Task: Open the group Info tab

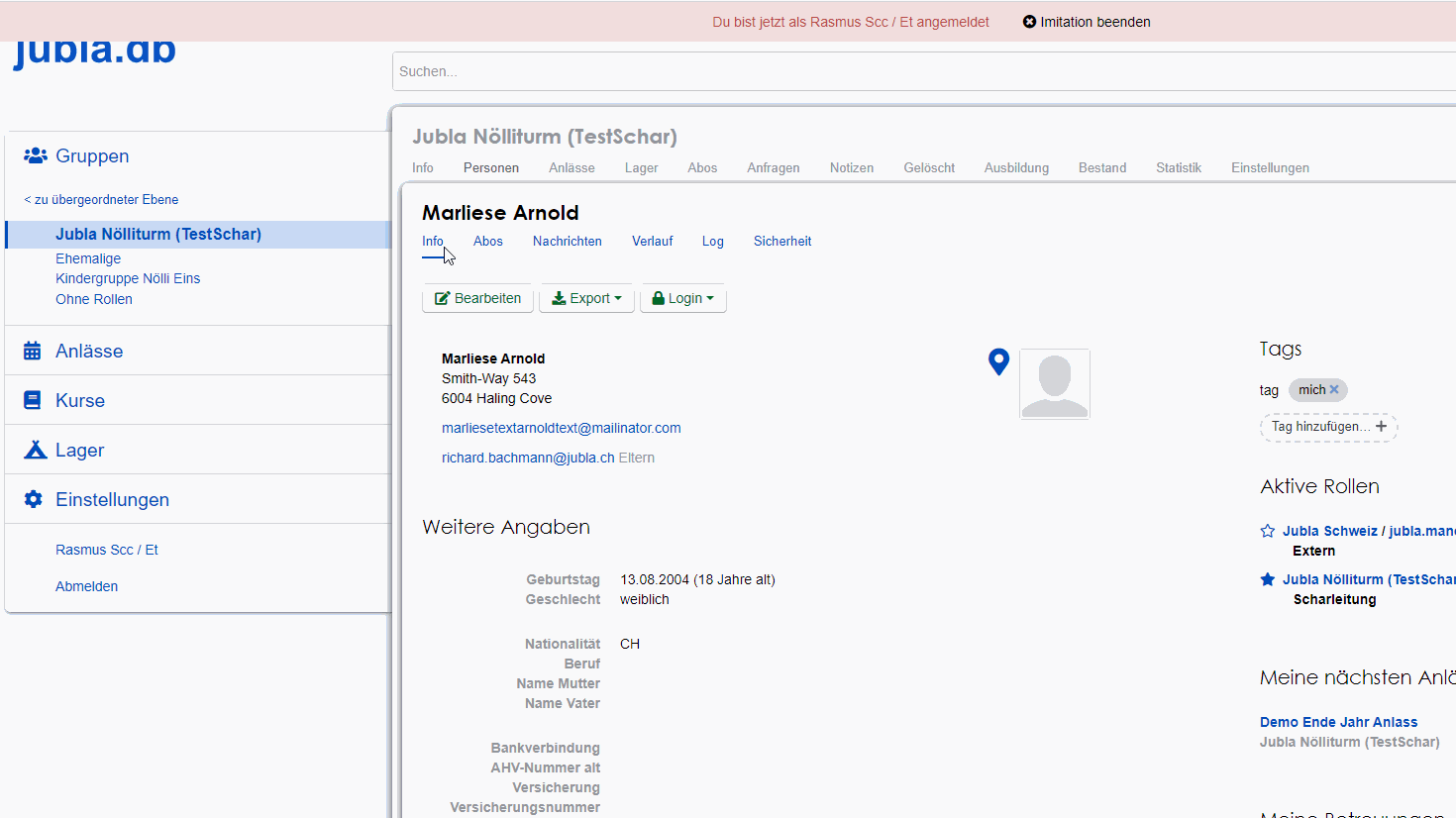Action: pyautogui.click(x=423, y=167)
